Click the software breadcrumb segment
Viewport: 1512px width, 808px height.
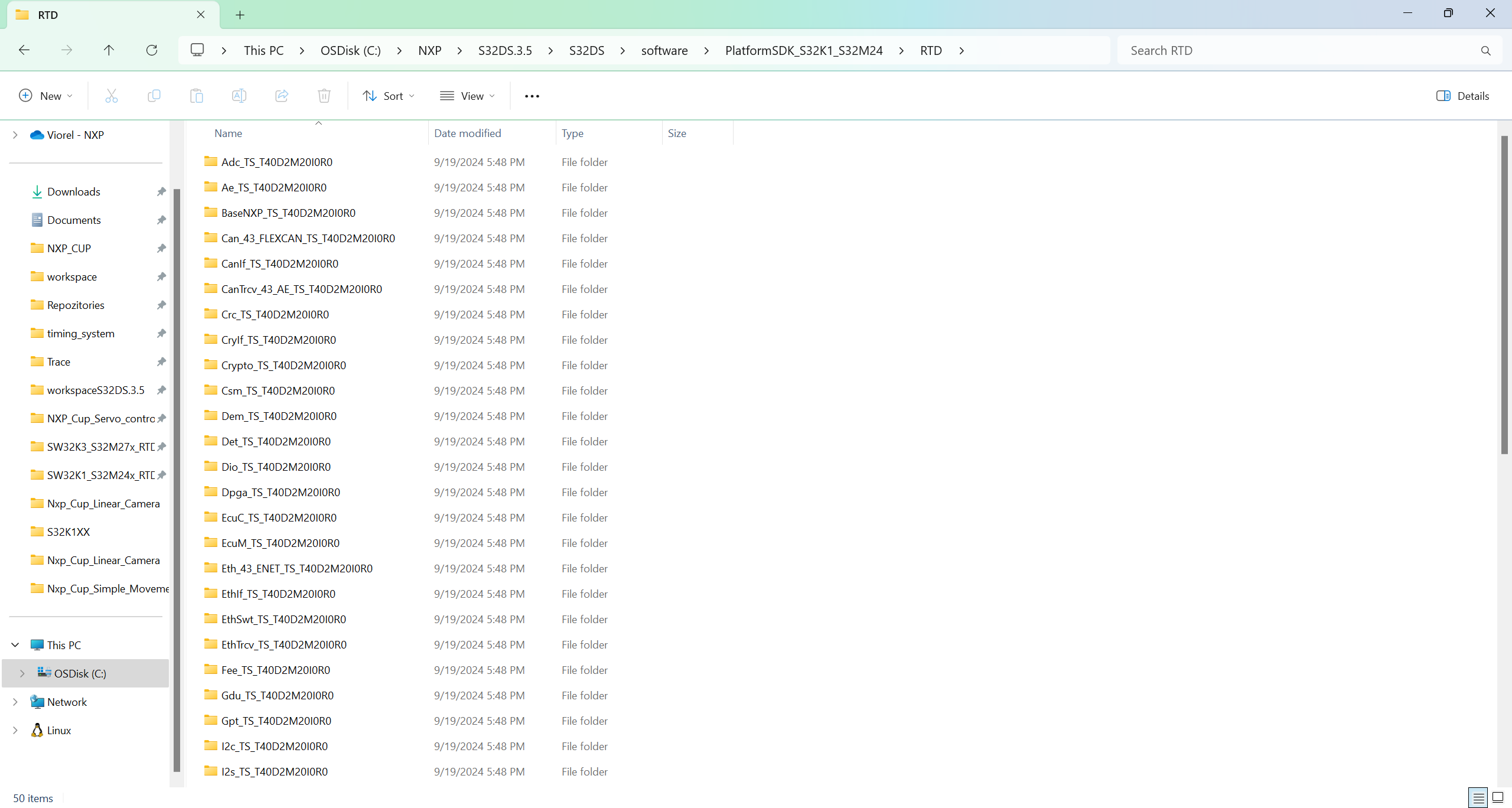(664, 50)
